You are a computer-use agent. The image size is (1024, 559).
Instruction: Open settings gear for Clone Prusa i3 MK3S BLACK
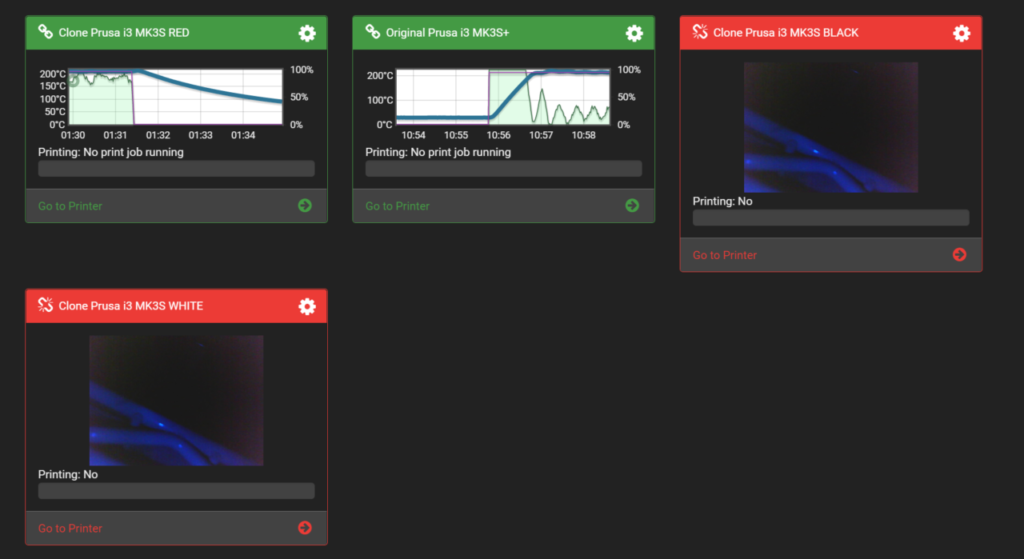tap(961, 33)
